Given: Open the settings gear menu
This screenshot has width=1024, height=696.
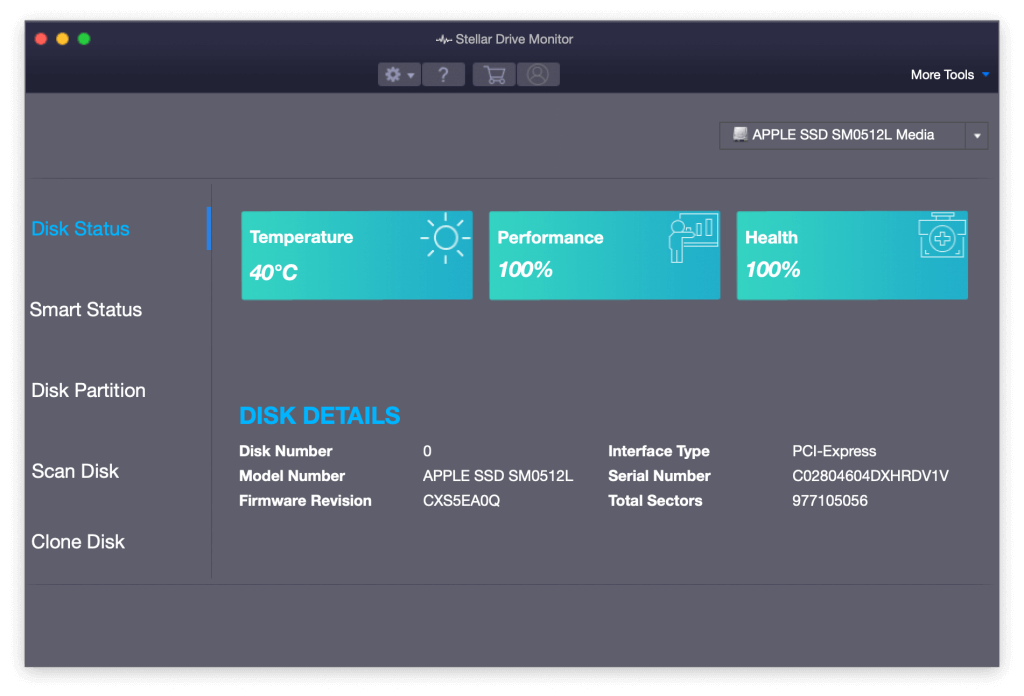Looking at the screenshot, I should pos(398,74).
